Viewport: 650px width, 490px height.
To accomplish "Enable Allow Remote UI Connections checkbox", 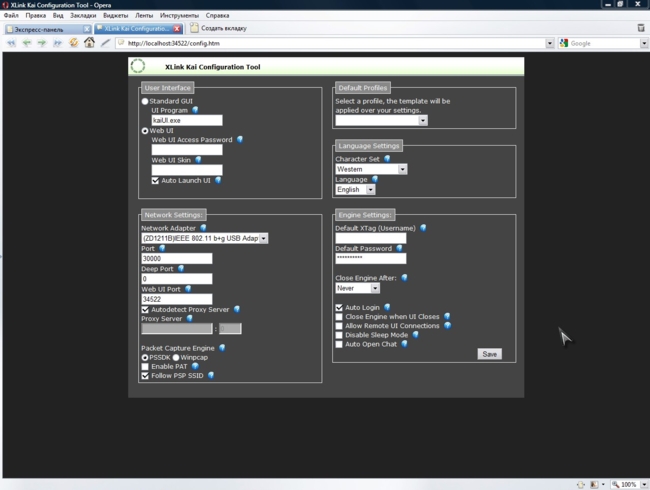I will [x=339, y=326].
